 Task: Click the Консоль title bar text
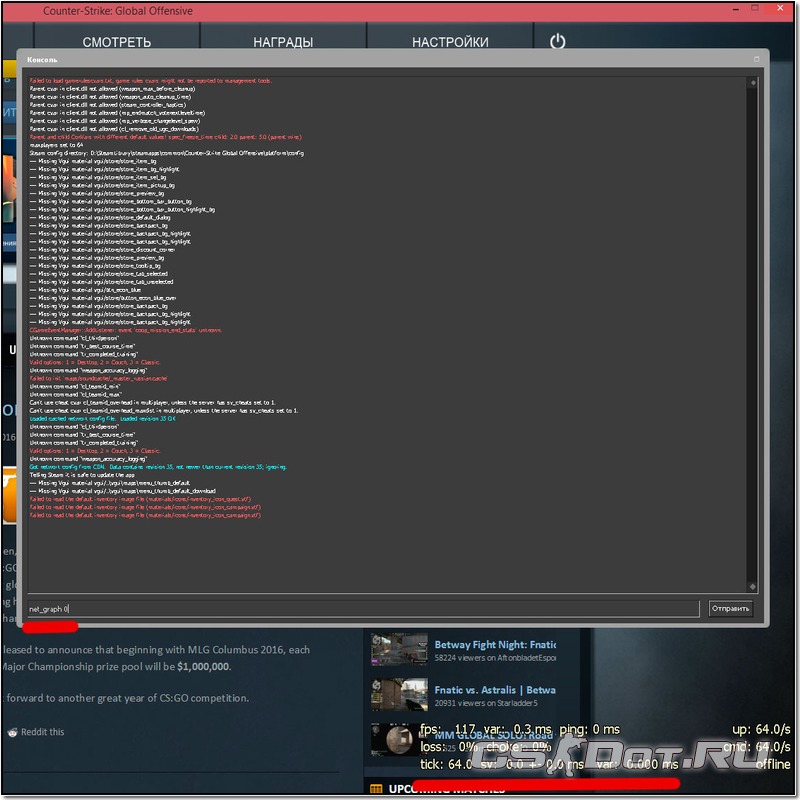pyautogui.click(x=42, y=60)
